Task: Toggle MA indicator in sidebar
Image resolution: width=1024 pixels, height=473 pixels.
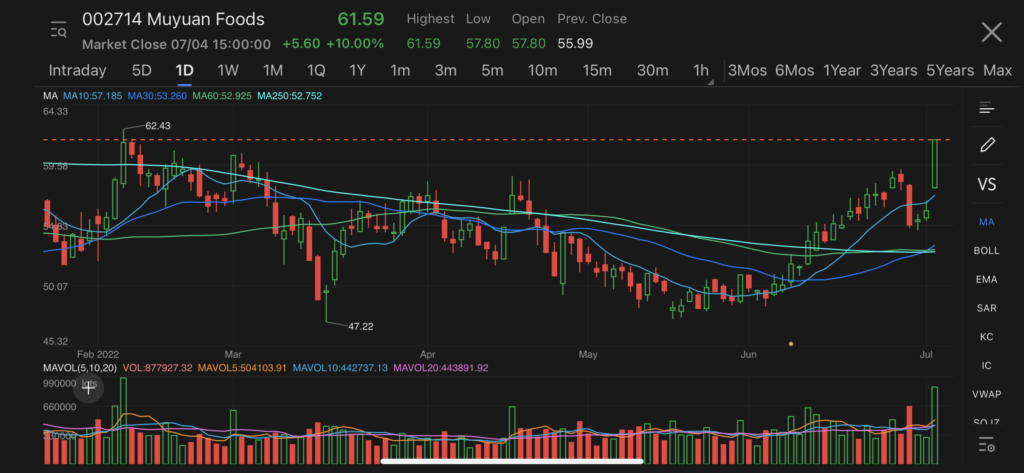Action: (x=986, y=222)
